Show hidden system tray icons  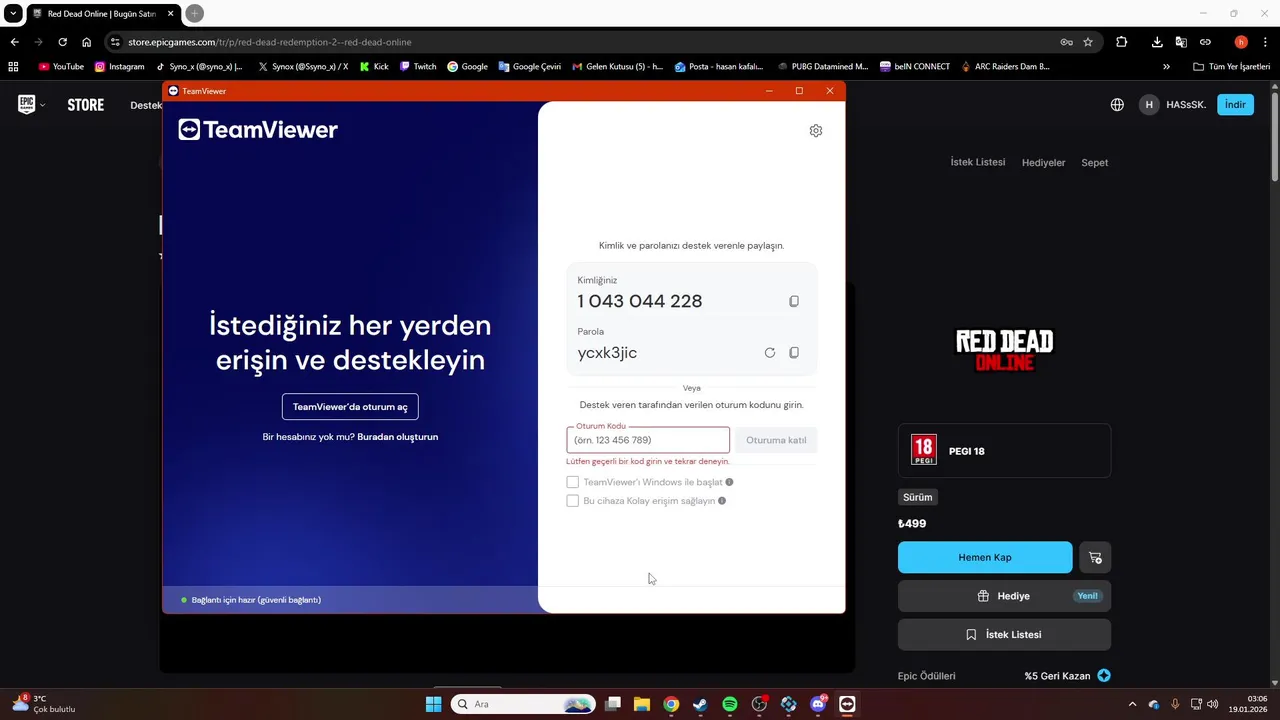click(1132, 704)
